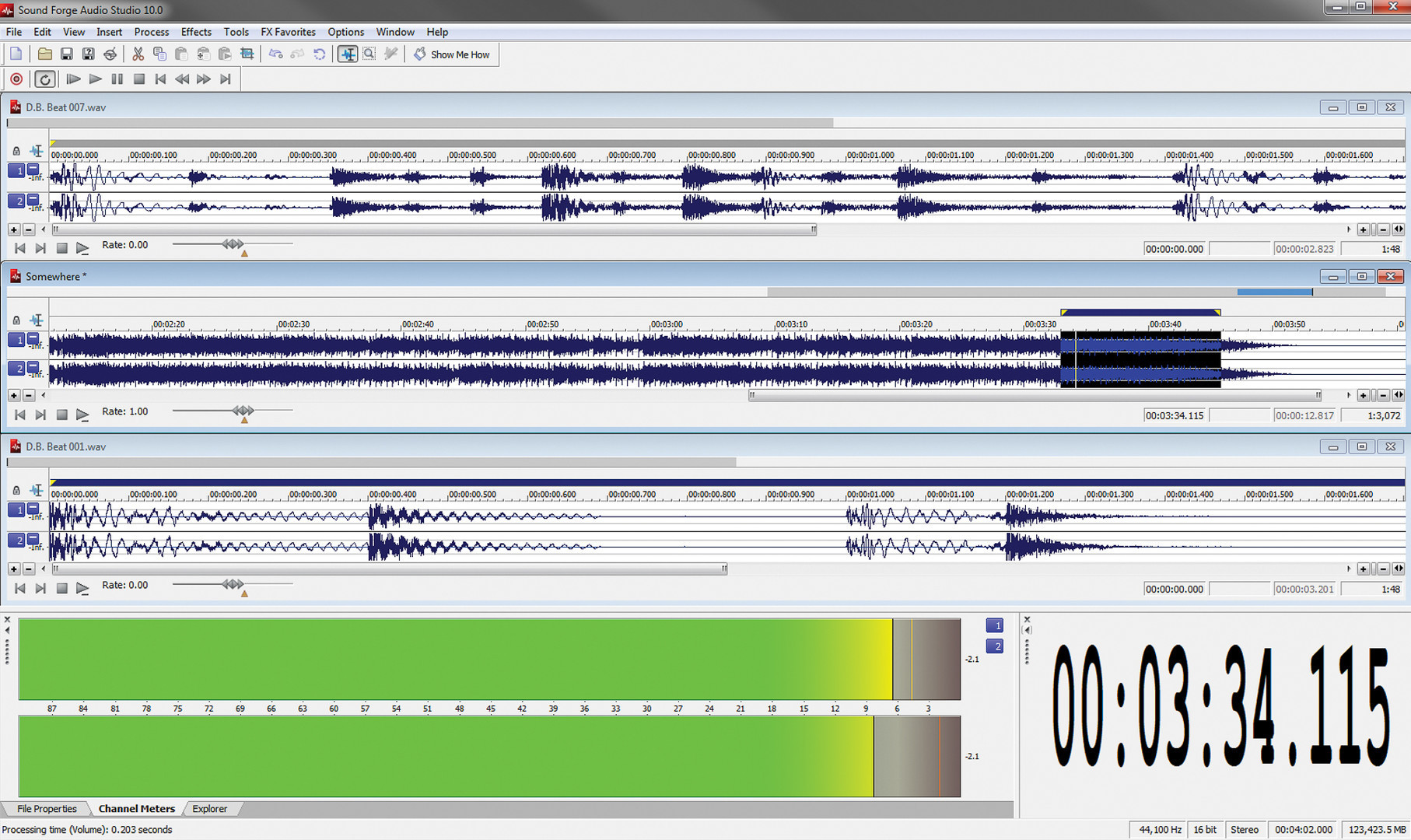Toggle Loop Playback on main transport
The image size is (1411, 840).
(x=45, y=79)
